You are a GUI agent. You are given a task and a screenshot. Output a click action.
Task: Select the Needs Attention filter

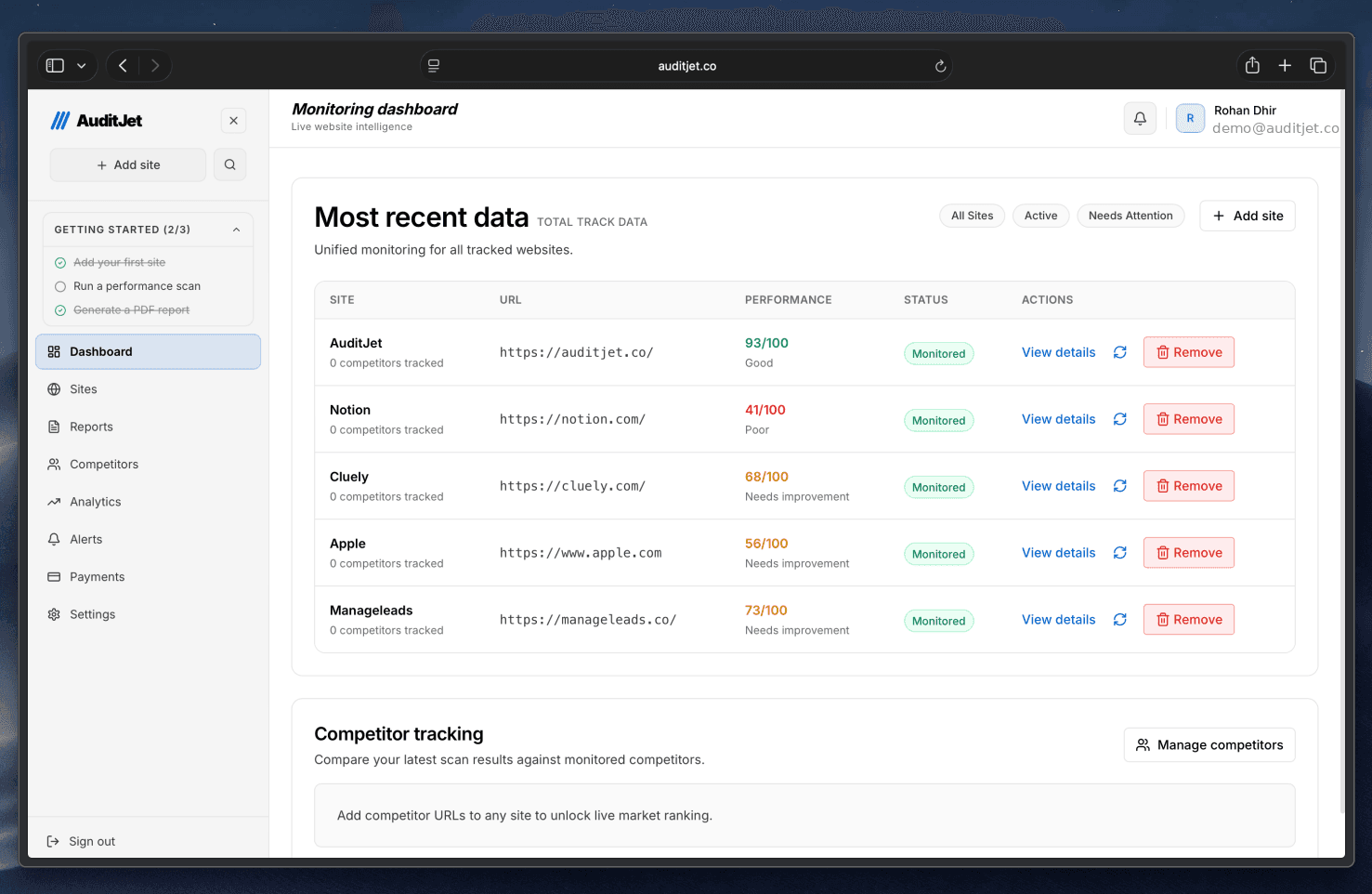point(1130,216)
